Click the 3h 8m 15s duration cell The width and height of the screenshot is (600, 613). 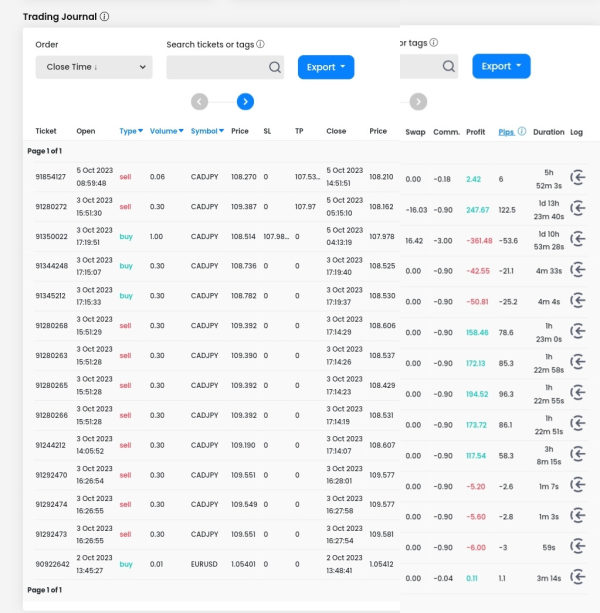coord(549,455)
